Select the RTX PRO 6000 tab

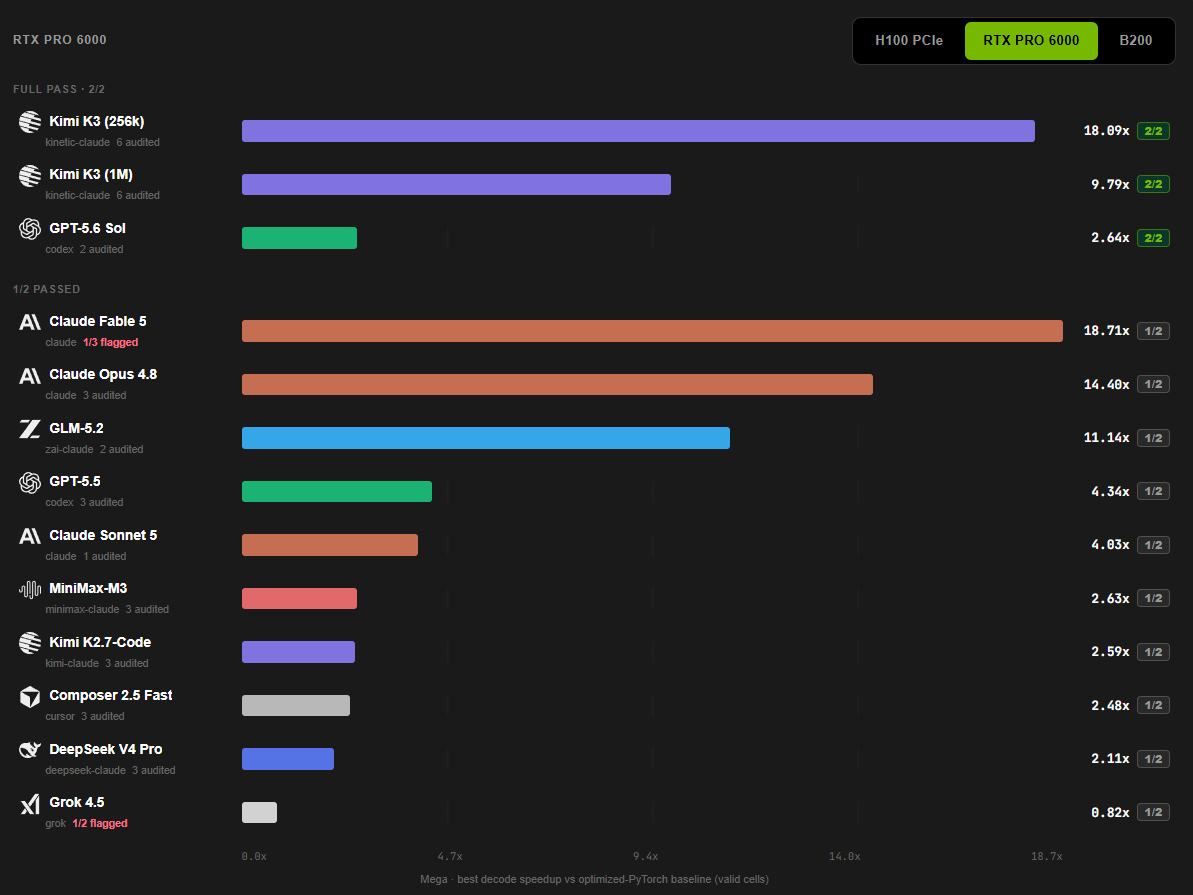pyautogui.click(x=1031, y=40)
